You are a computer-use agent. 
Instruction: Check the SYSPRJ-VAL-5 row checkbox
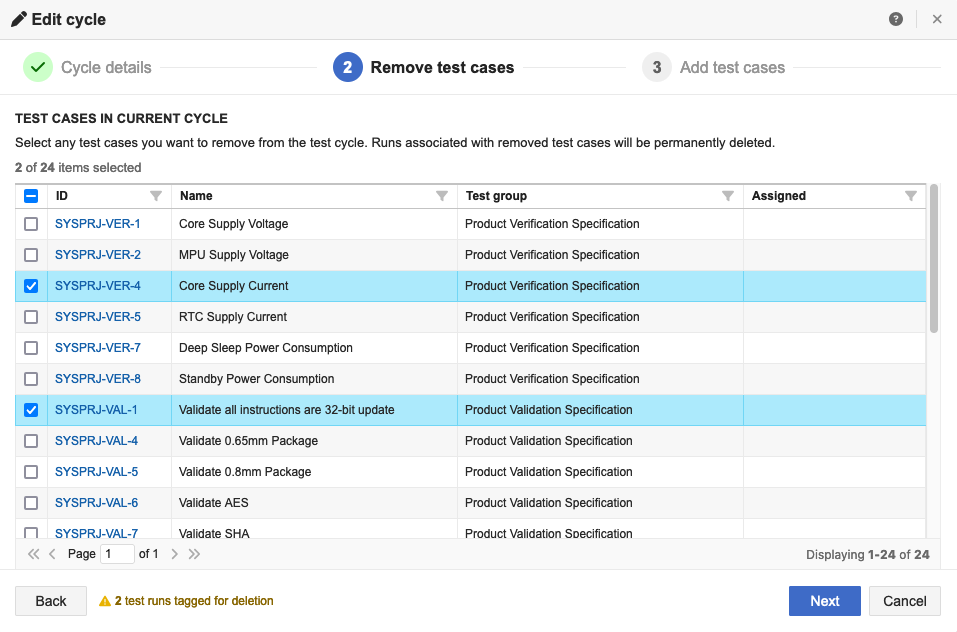coord(31,472)
